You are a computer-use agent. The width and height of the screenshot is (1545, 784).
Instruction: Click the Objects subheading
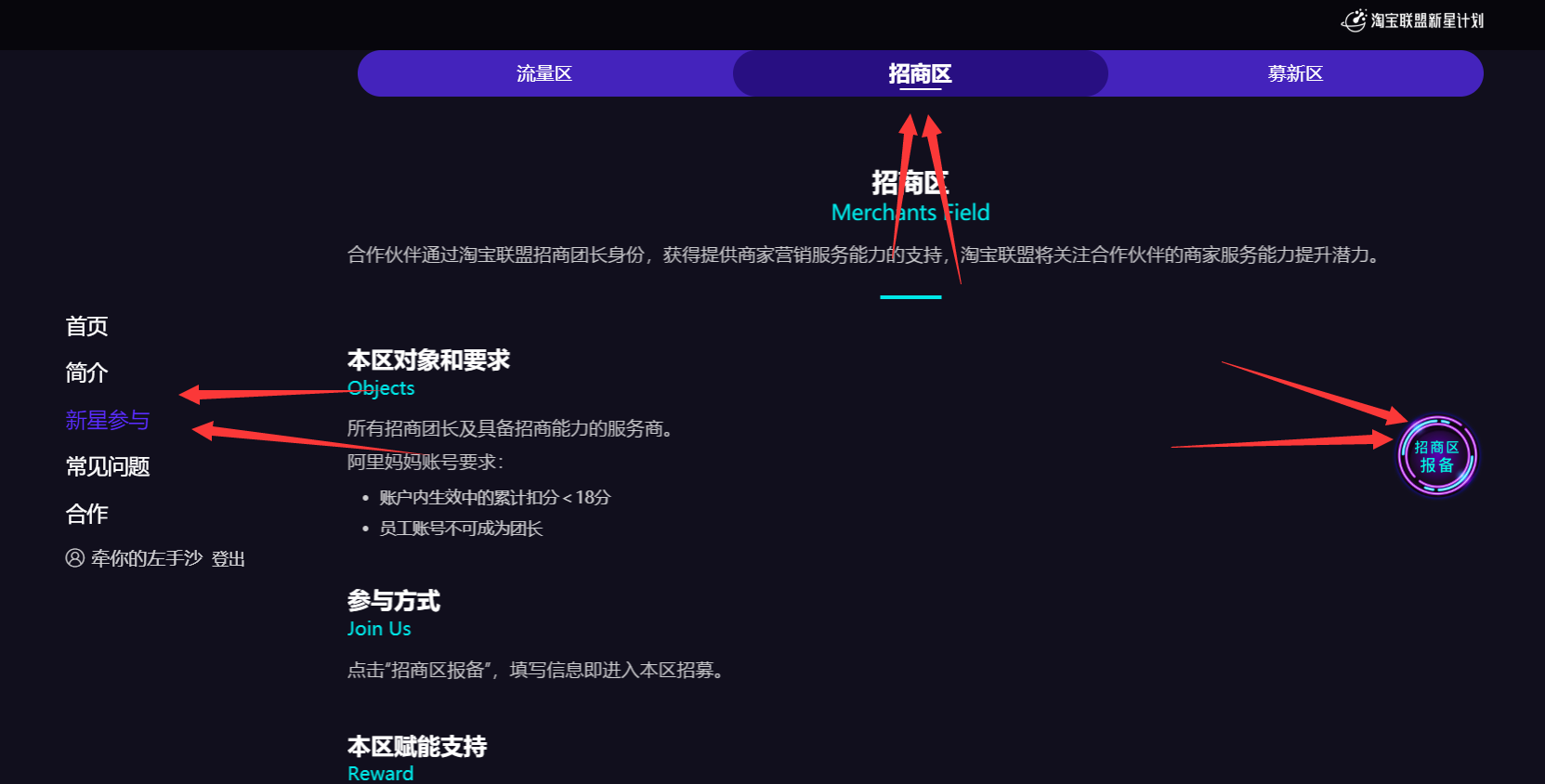click(381, 388)
